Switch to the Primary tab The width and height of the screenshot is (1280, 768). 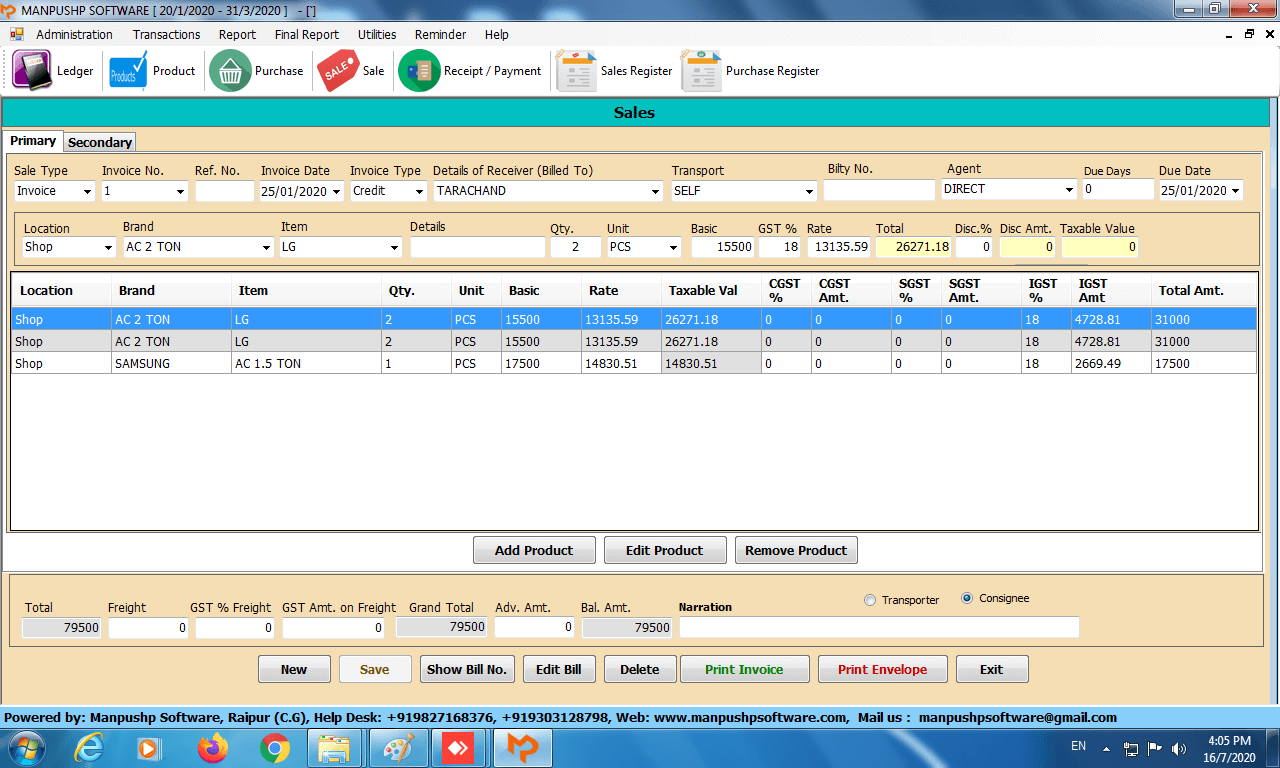(33, 141)
